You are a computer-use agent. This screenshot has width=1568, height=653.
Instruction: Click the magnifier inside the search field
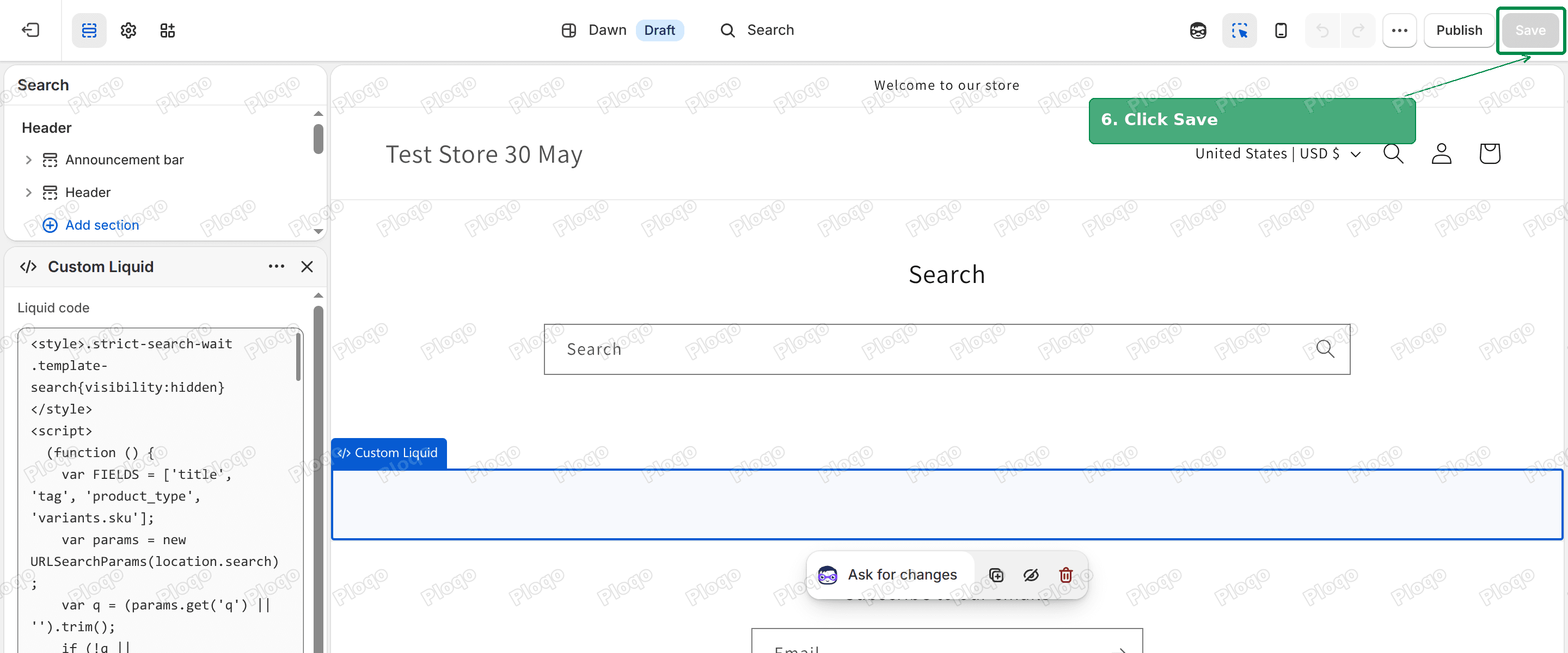(x=1325, y=349)
